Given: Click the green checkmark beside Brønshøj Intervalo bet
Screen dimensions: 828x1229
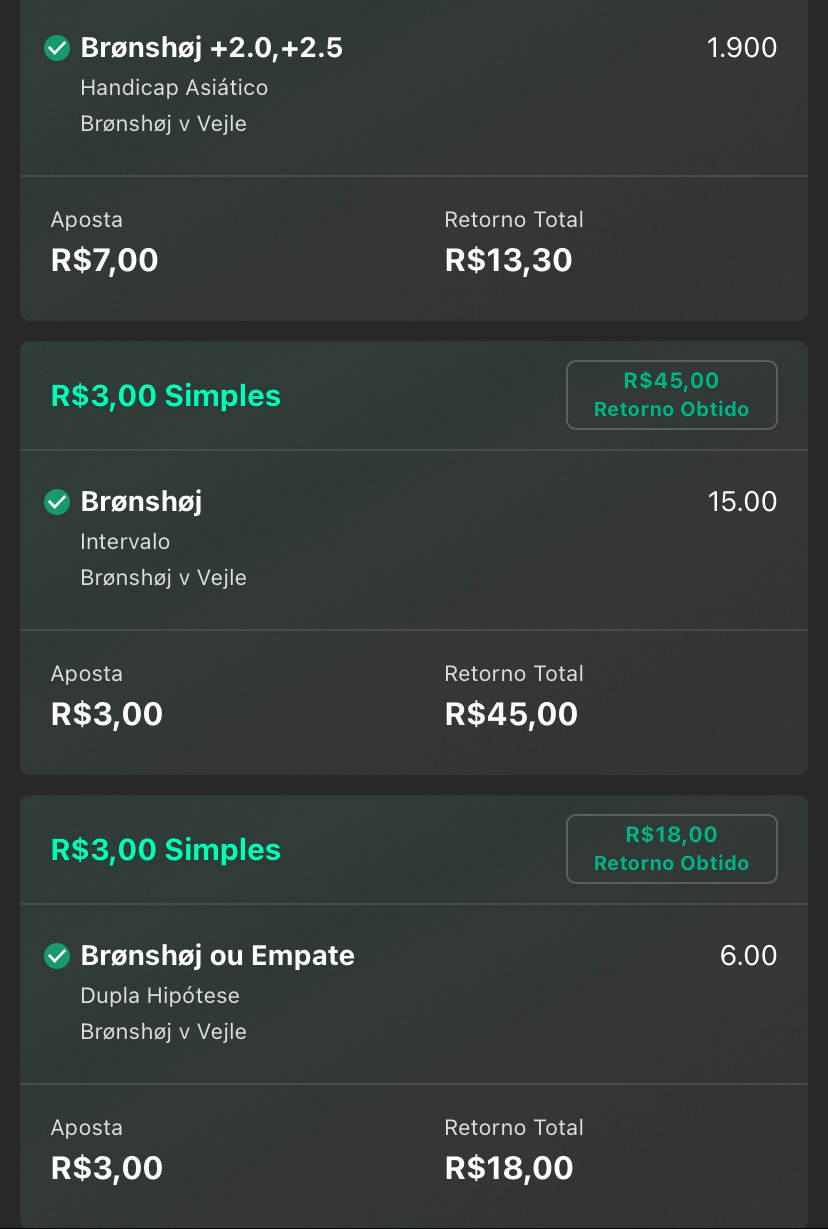Looking at the screenshot, I should [x=57, y=502].
